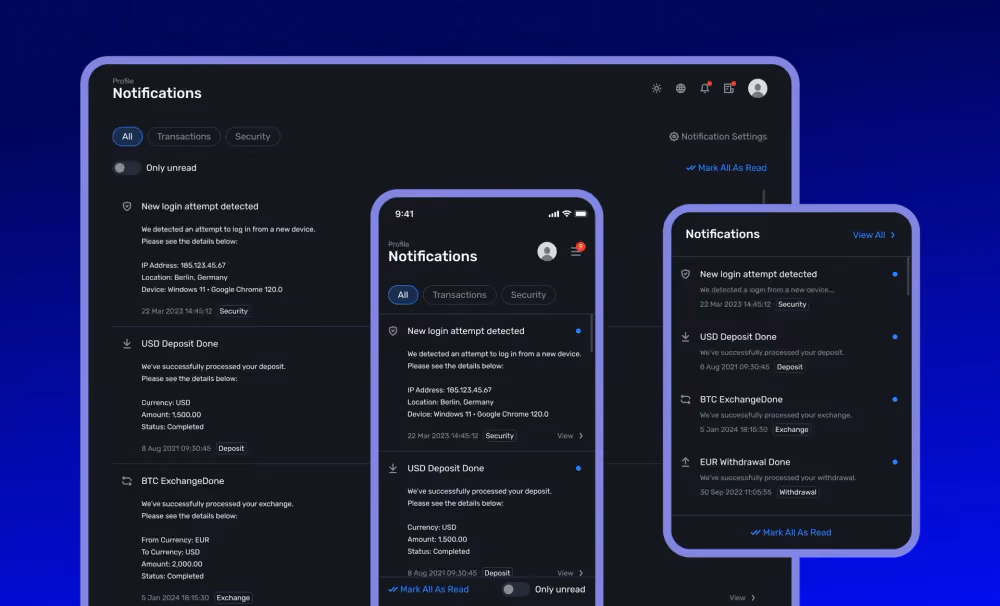The height and width of the screenshot is (606, 1000).
Task: Click scrollbar in mobile notifications list
Action: coord(592,332)
